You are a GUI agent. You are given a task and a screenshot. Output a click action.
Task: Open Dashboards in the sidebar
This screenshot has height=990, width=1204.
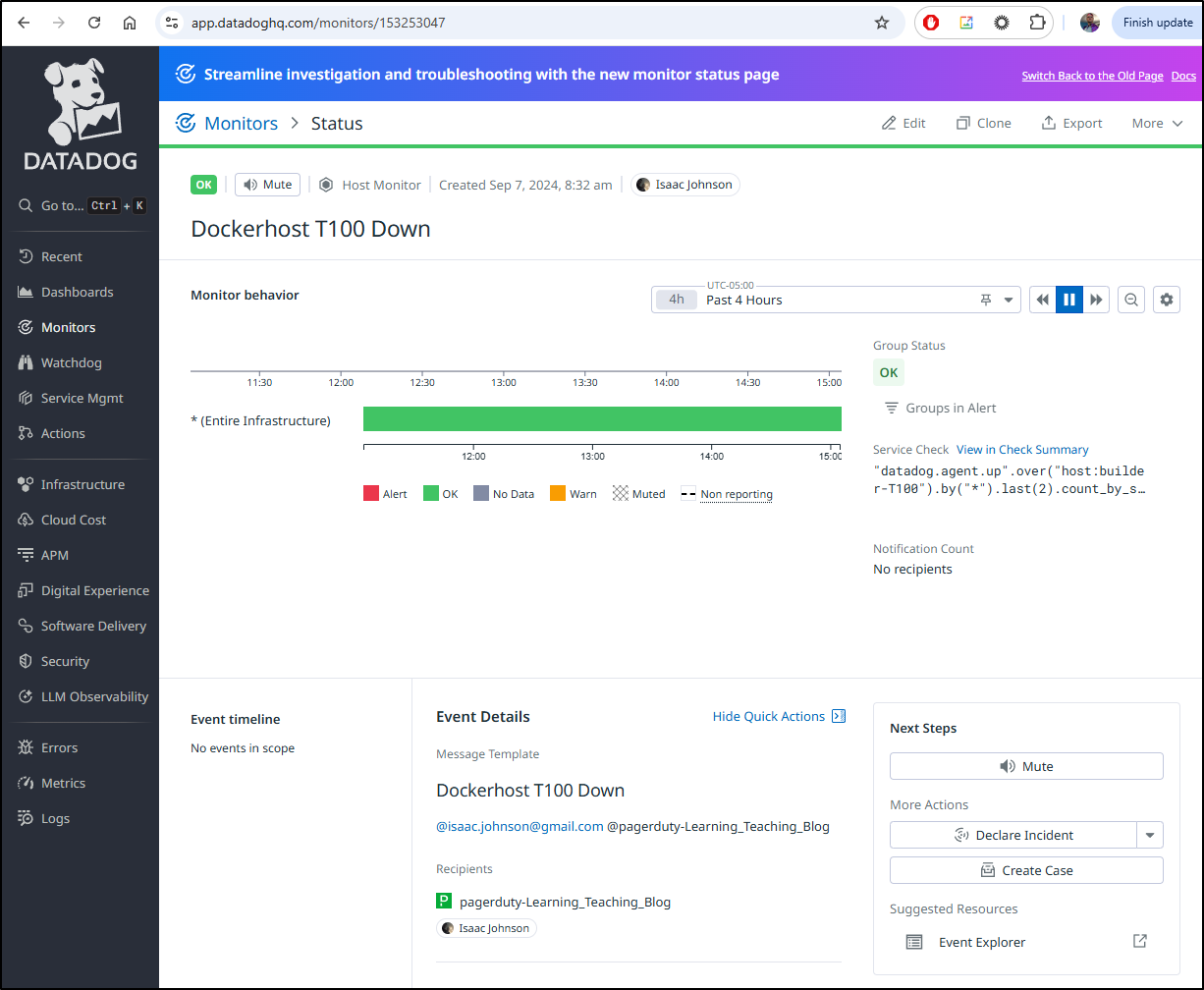(x=77, y=292)
